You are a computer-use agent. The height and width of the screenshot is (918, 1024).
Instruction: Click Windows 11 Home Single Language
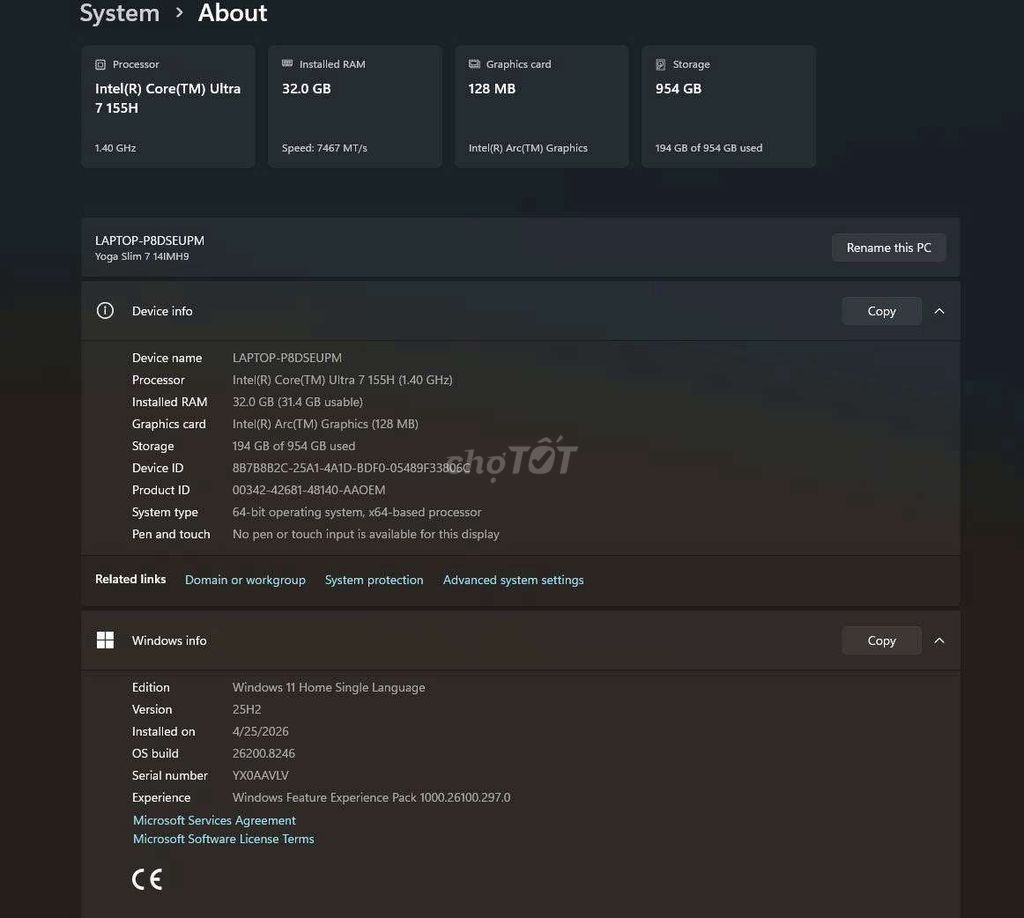(328, 688)
